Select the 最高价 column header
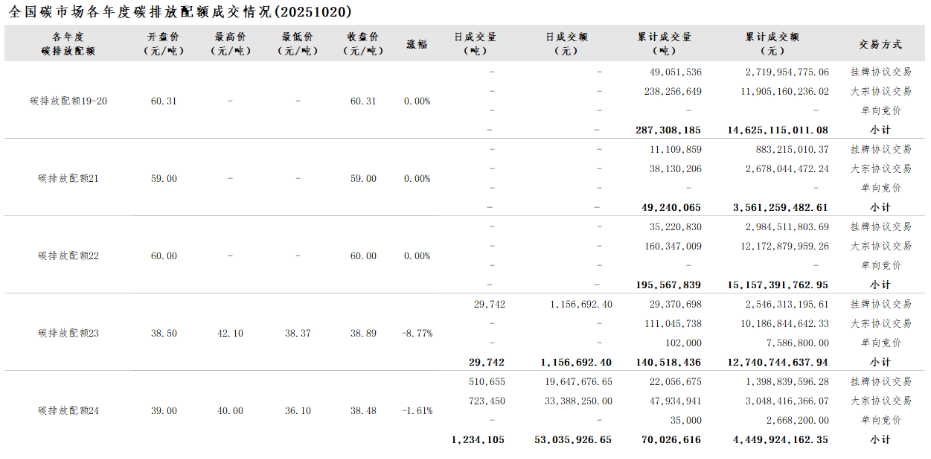The image size is (931, 459). [x=230, y=44]
